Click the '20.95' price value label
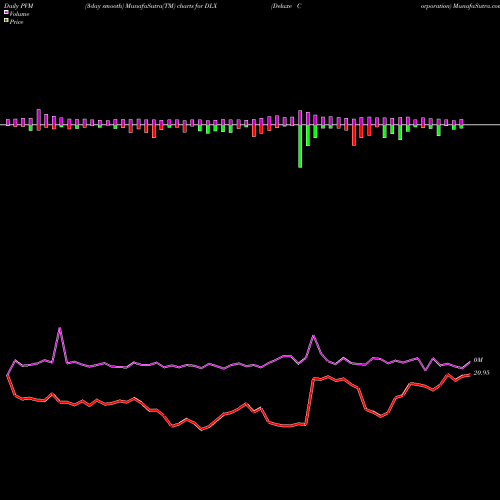The image size is (500, 500). [x=481, y=373]
